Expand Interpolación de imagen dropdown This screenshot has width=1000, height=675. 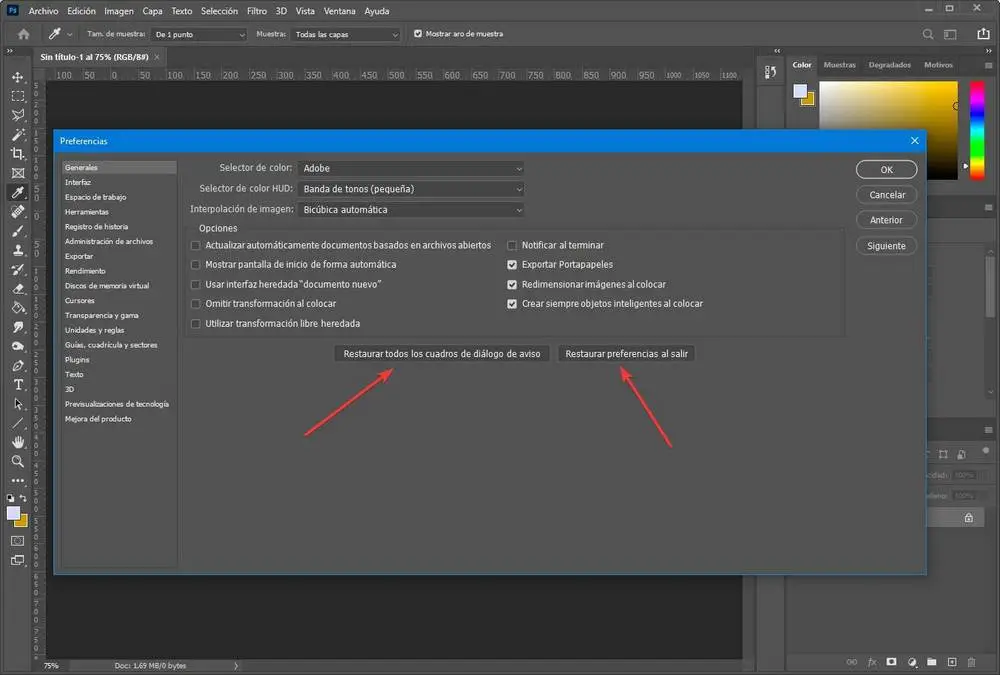(x=410, y=210)
